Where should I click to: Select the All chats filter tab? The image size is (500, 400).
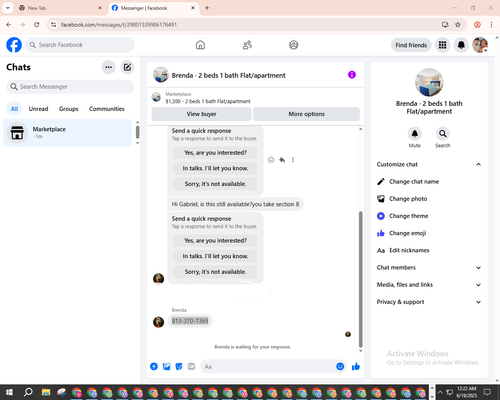(x=14, y=109)
